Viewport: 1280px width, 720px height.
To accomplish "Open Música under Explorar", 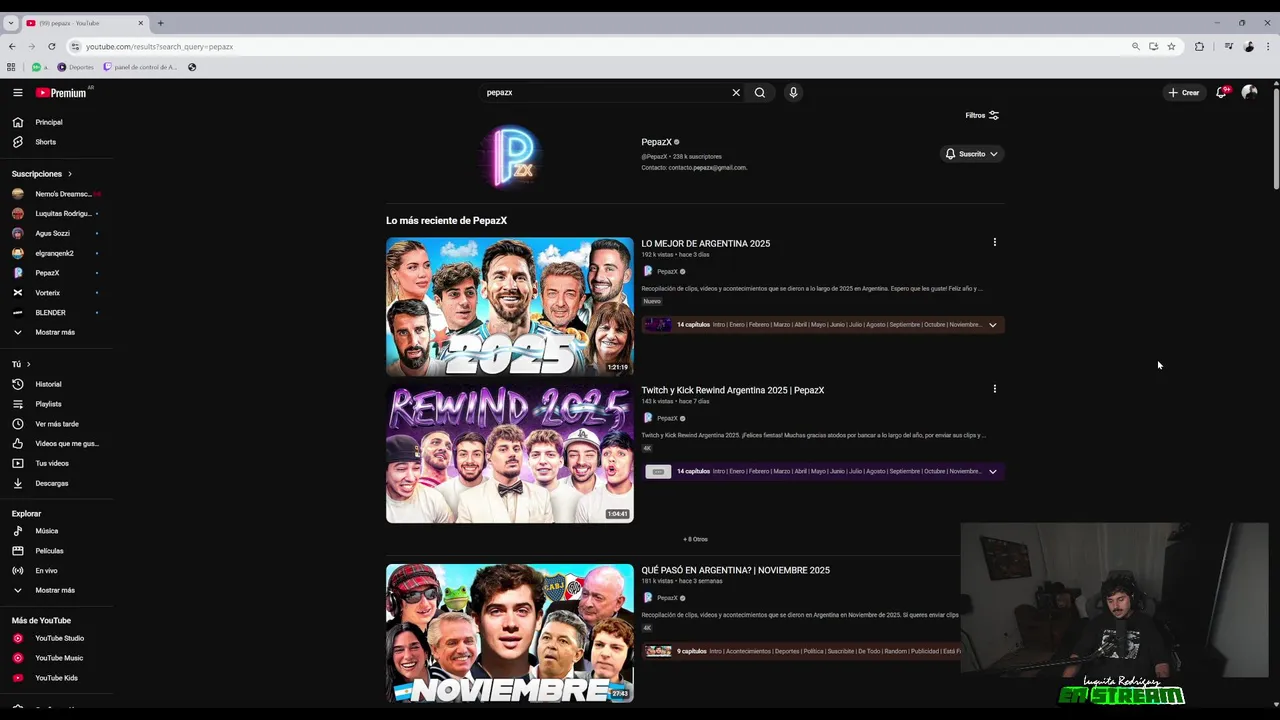I will click(x=47, y=531).
